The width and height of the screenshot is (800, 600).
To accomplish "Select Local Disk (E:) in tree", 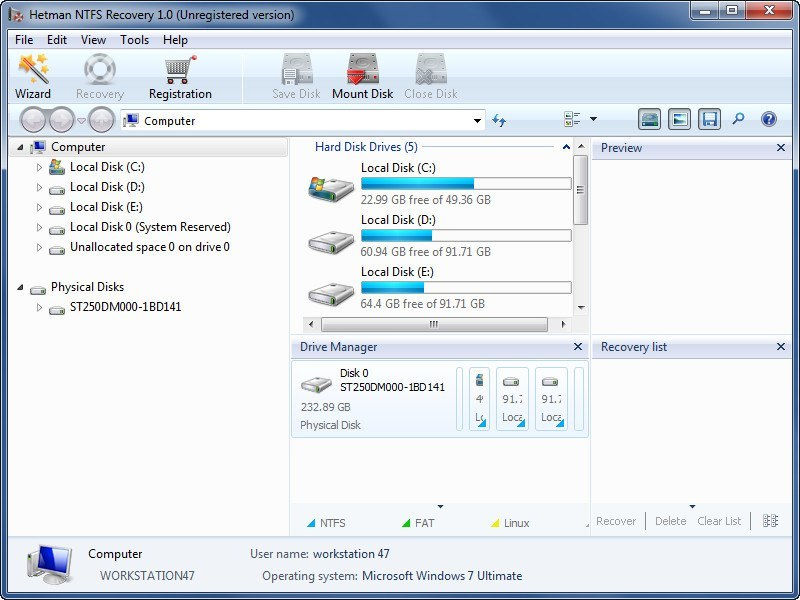I will (x=106, y=207).
